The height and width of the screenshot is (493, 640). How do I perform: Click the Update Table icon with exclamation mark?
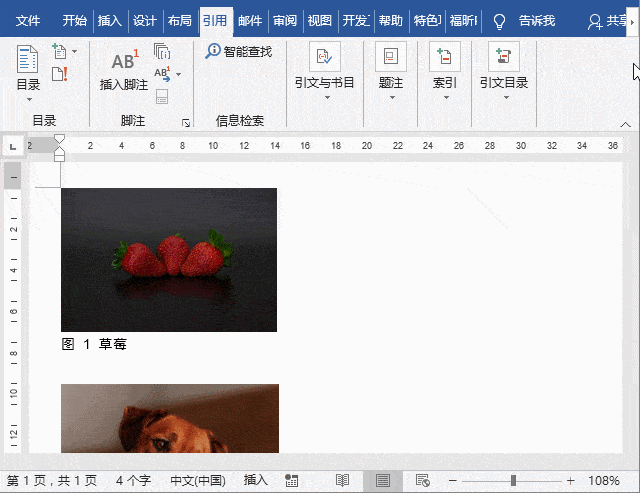point(60,74)
